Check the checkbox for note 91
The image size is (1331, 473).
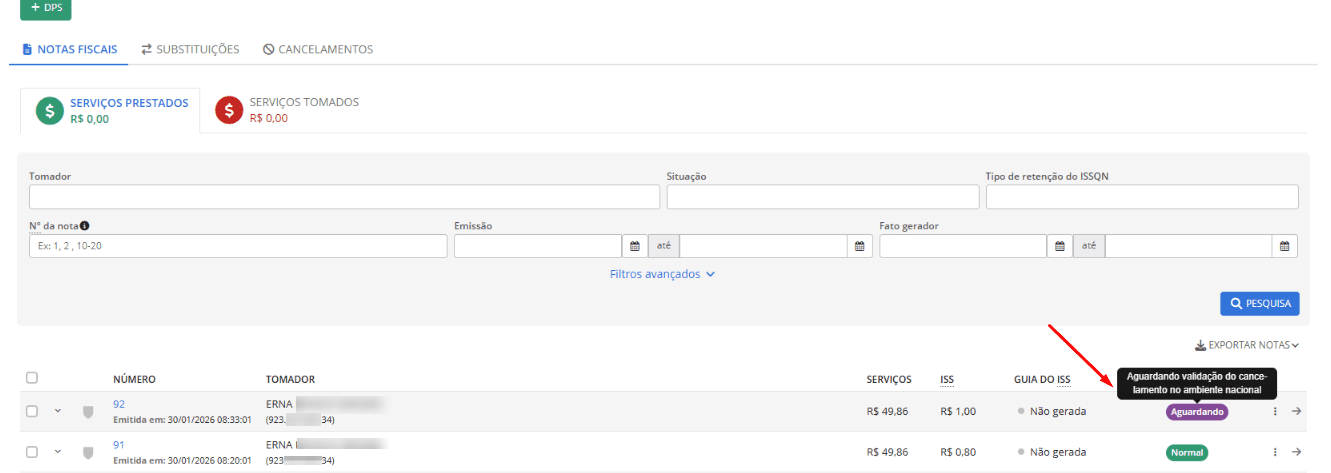(32, 452)
